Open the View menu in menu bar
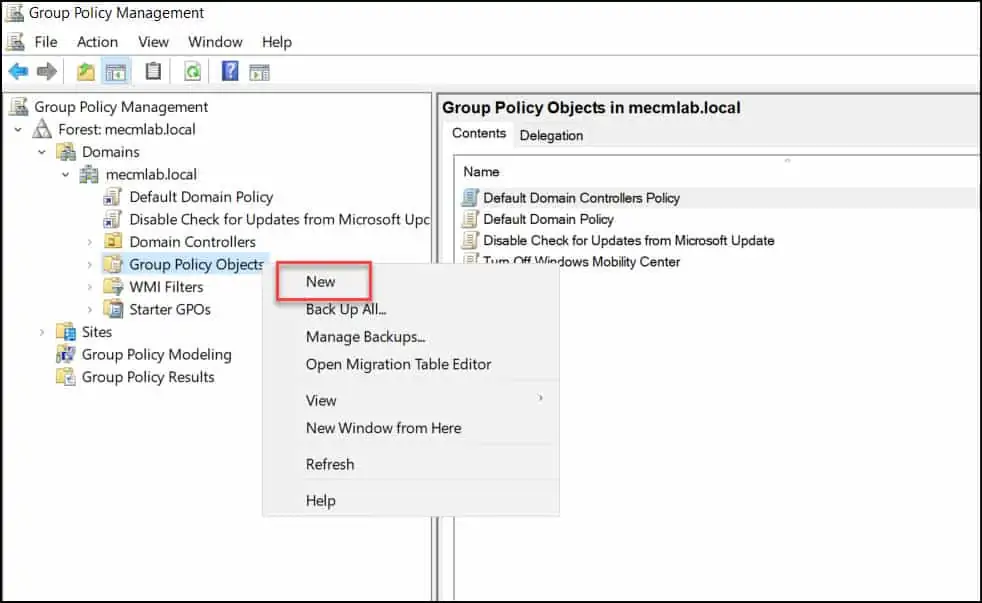 click(x=153, y=42)
